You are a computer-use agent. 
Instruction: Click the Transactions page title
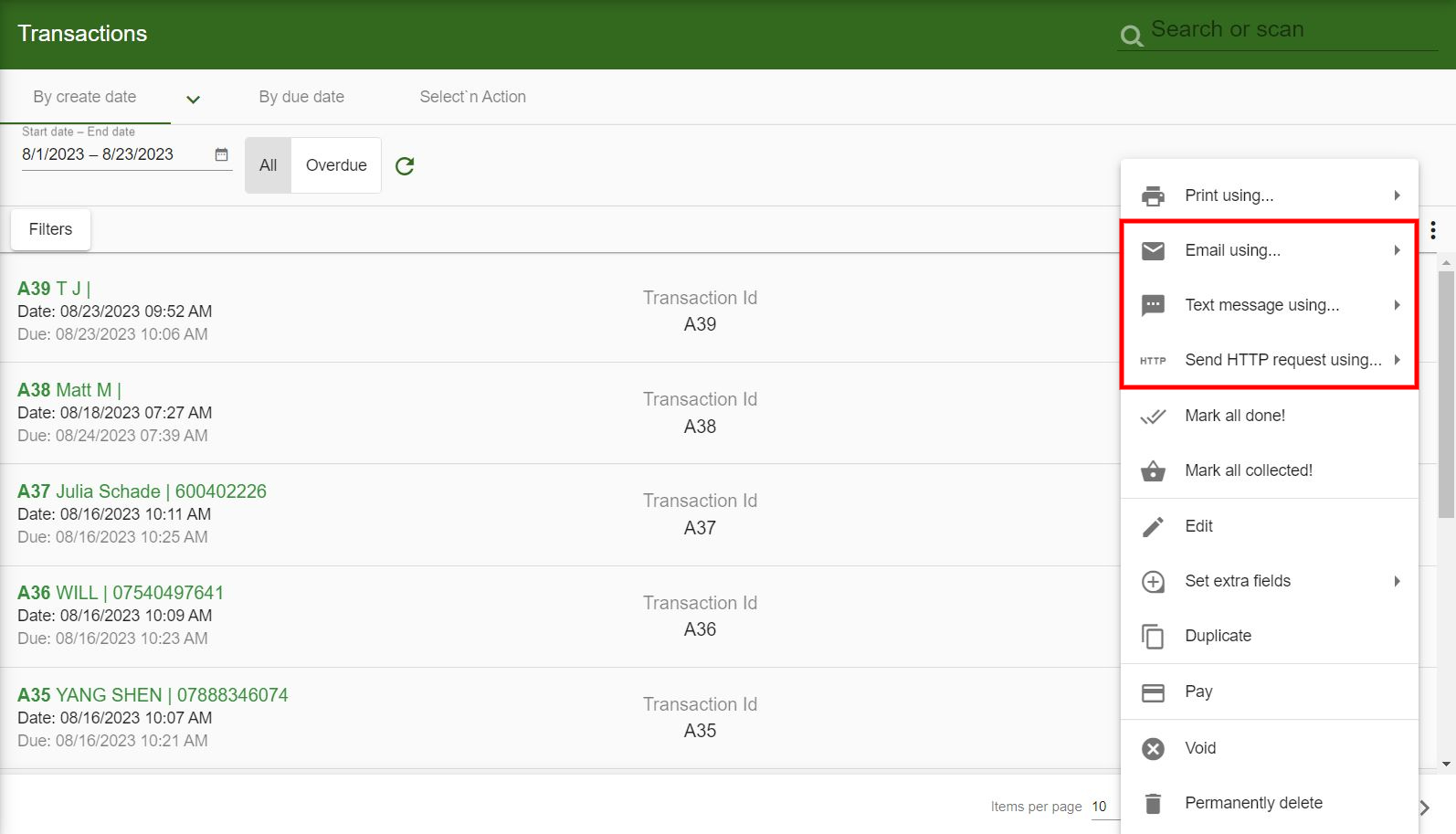click(x=82, y=34)
